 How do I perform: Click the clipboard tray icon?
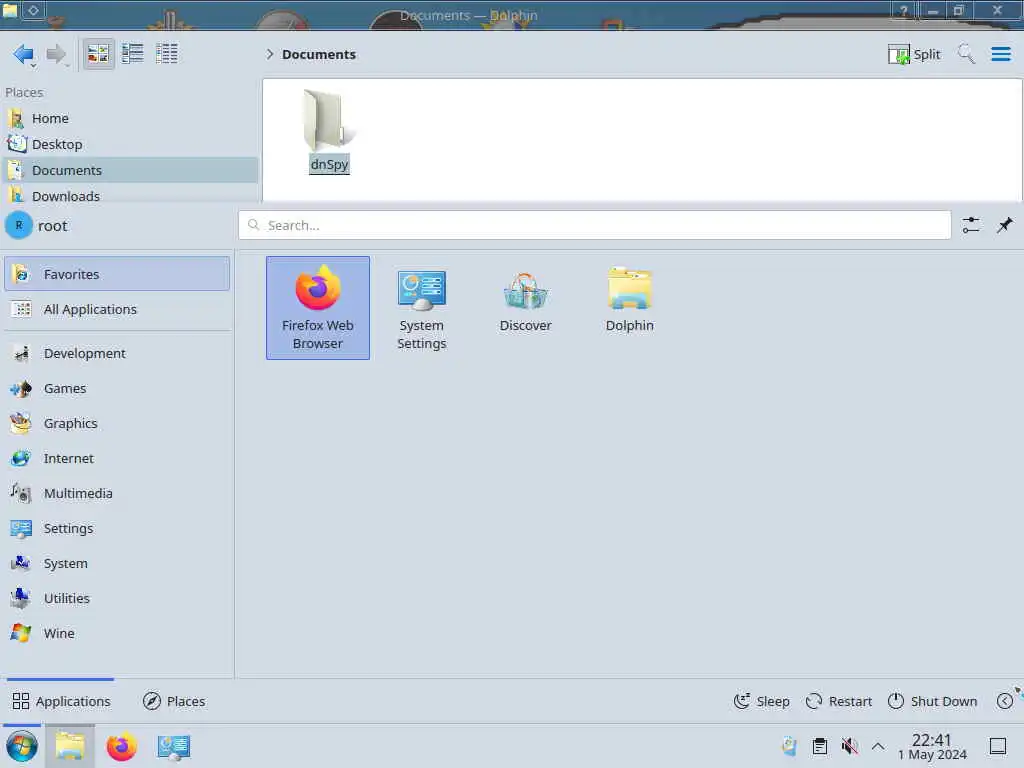[x=820, y=746]
